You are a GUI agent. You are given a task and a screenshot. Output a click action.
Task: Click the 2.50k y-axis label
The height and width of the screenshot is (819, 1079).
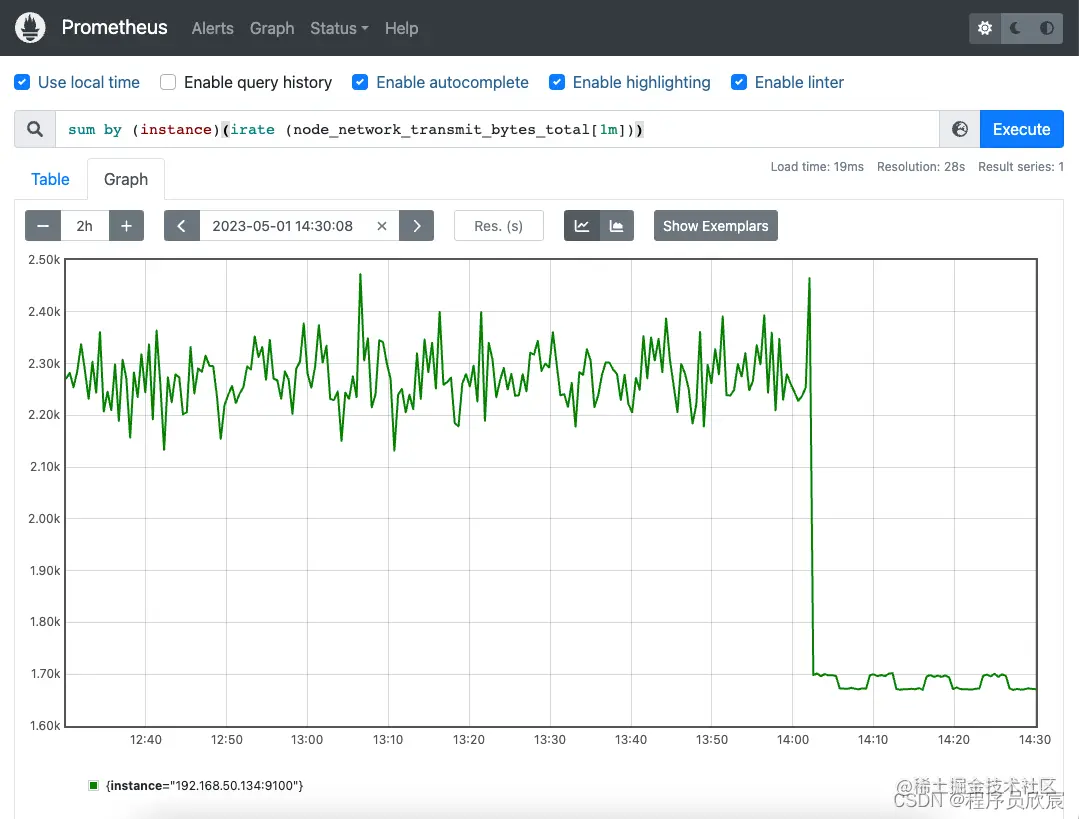coord(44,259)
